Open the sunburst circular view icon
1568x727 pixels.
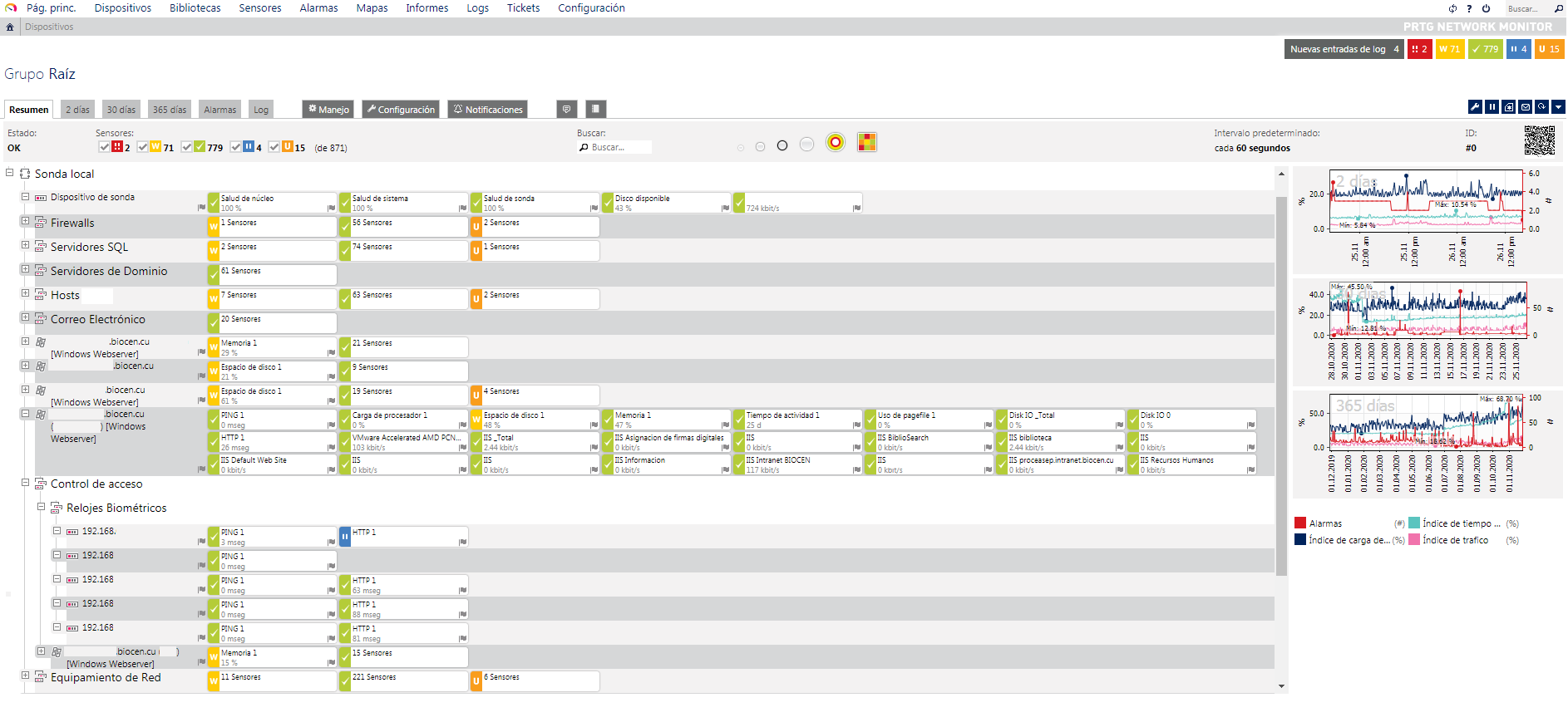pos(836,143)
